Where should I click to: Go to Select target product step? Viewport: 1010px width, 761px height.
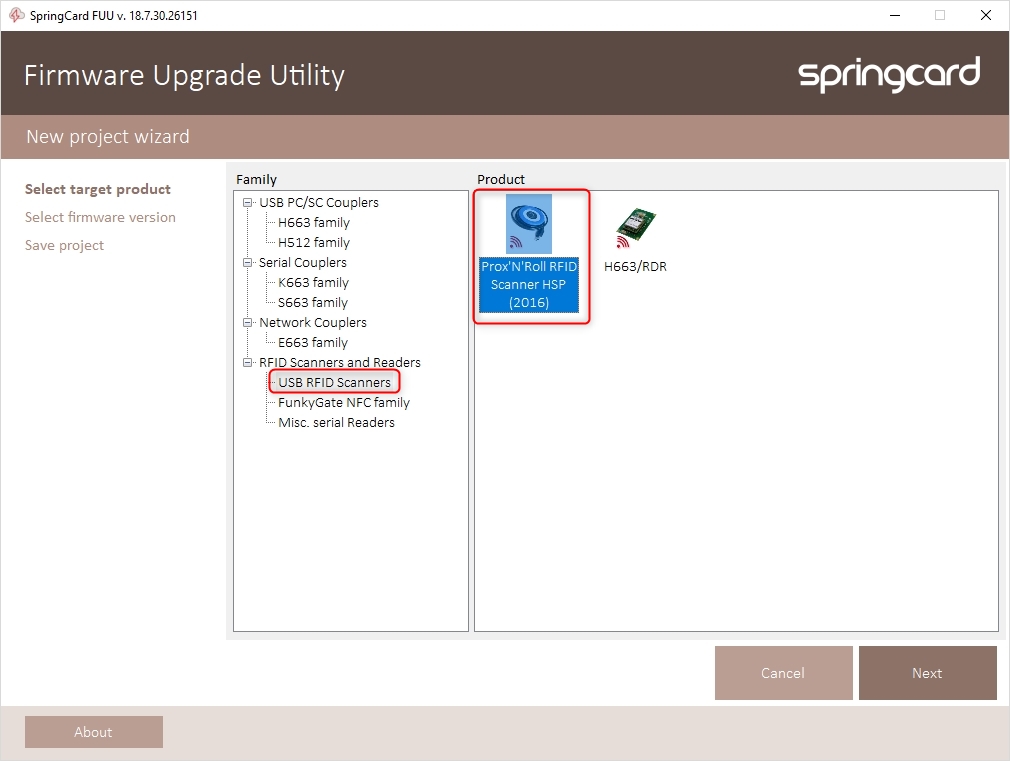coord(98,189)
